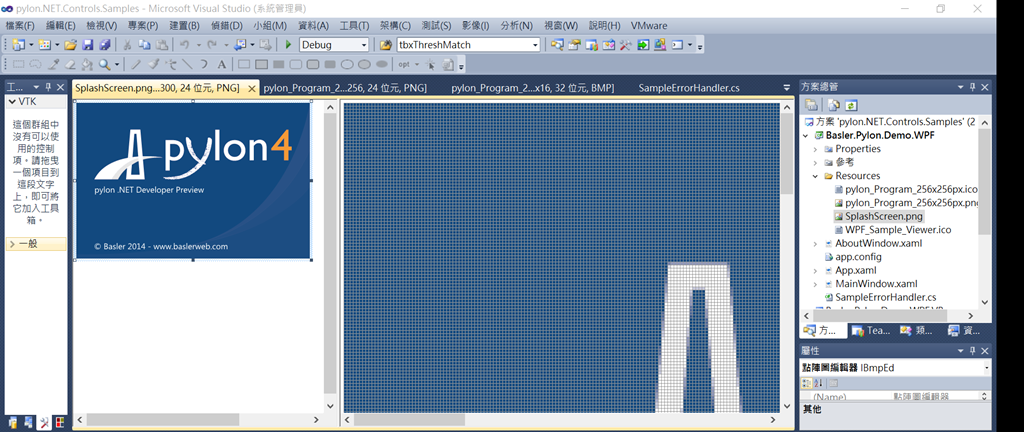Select the outlined Rectangle tool
1024x432 pixels.
pyautogui.click(x=244, y=64)
